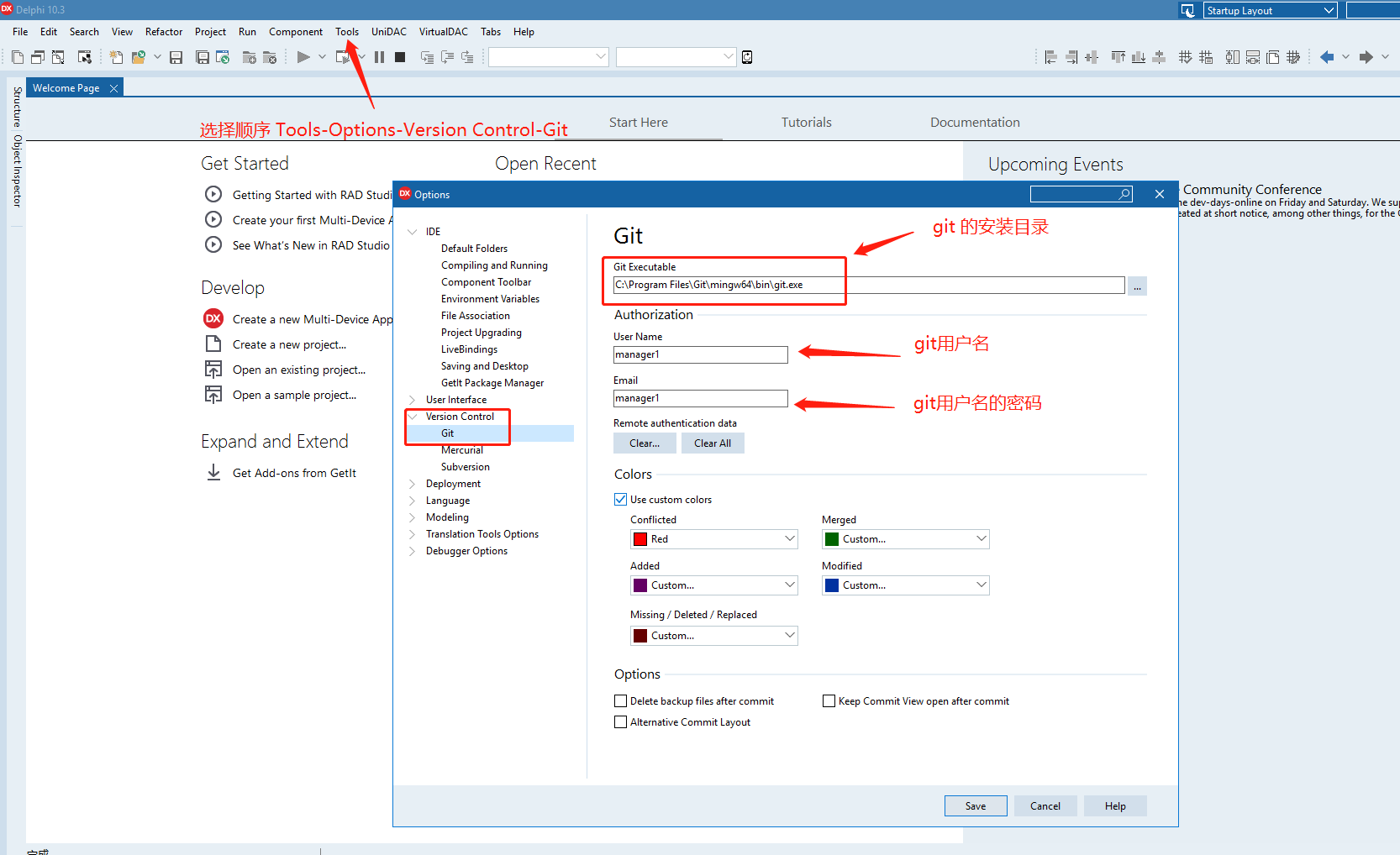Select Subversion in the options tree
Viewport: 1400px width, 855px height.
coord(465,467)
